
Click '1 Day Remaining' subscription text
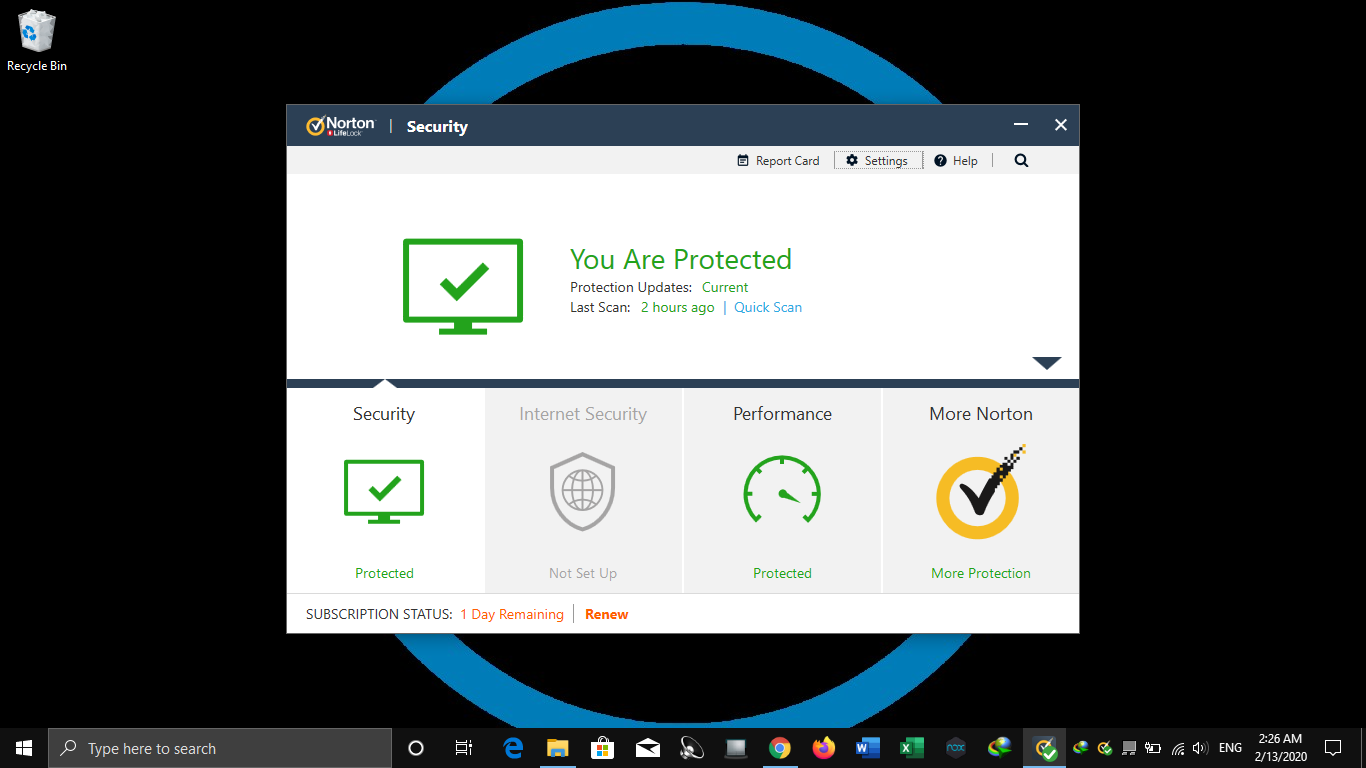(512, 615)
